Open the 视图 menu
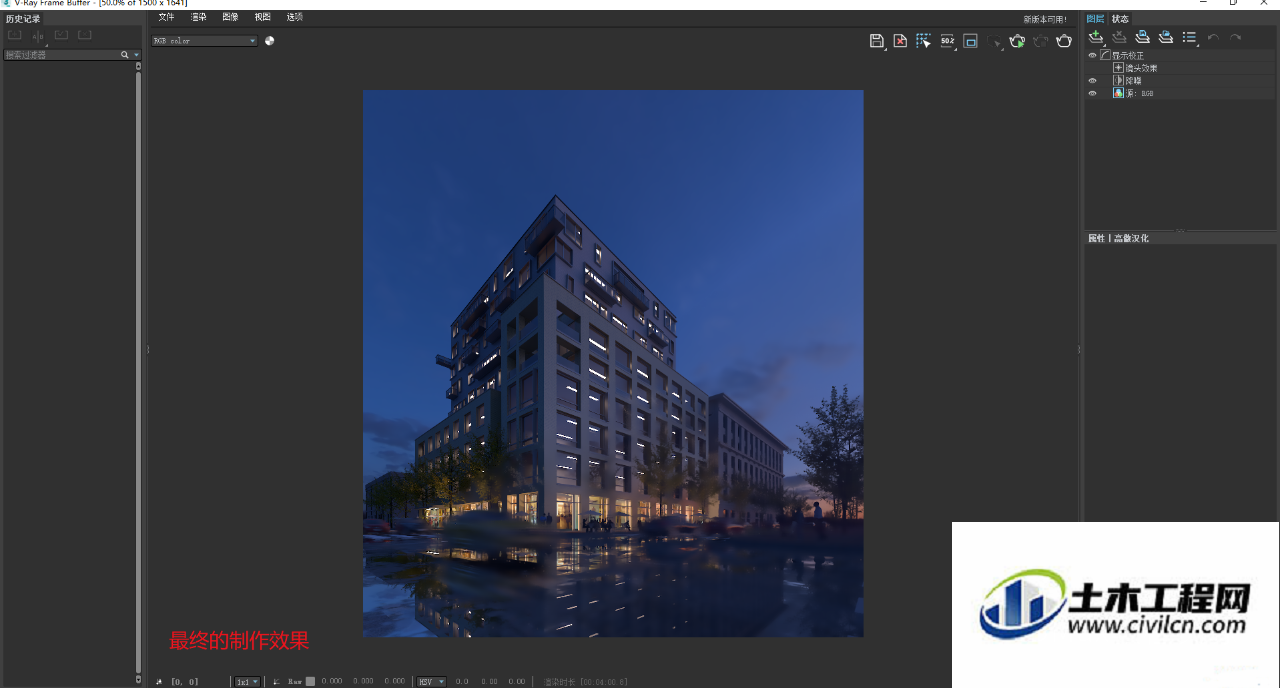 (262, 18)
